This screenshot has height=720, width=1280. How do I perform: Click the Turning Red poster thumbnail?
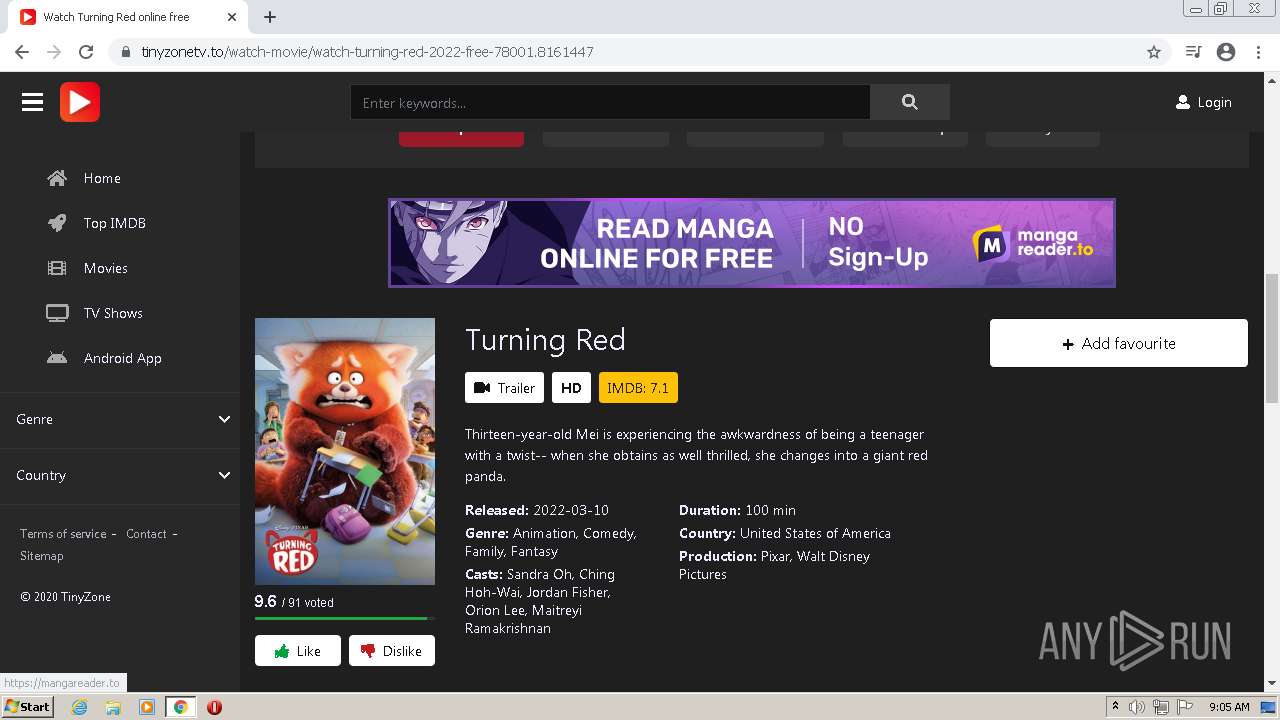[345, 451]
